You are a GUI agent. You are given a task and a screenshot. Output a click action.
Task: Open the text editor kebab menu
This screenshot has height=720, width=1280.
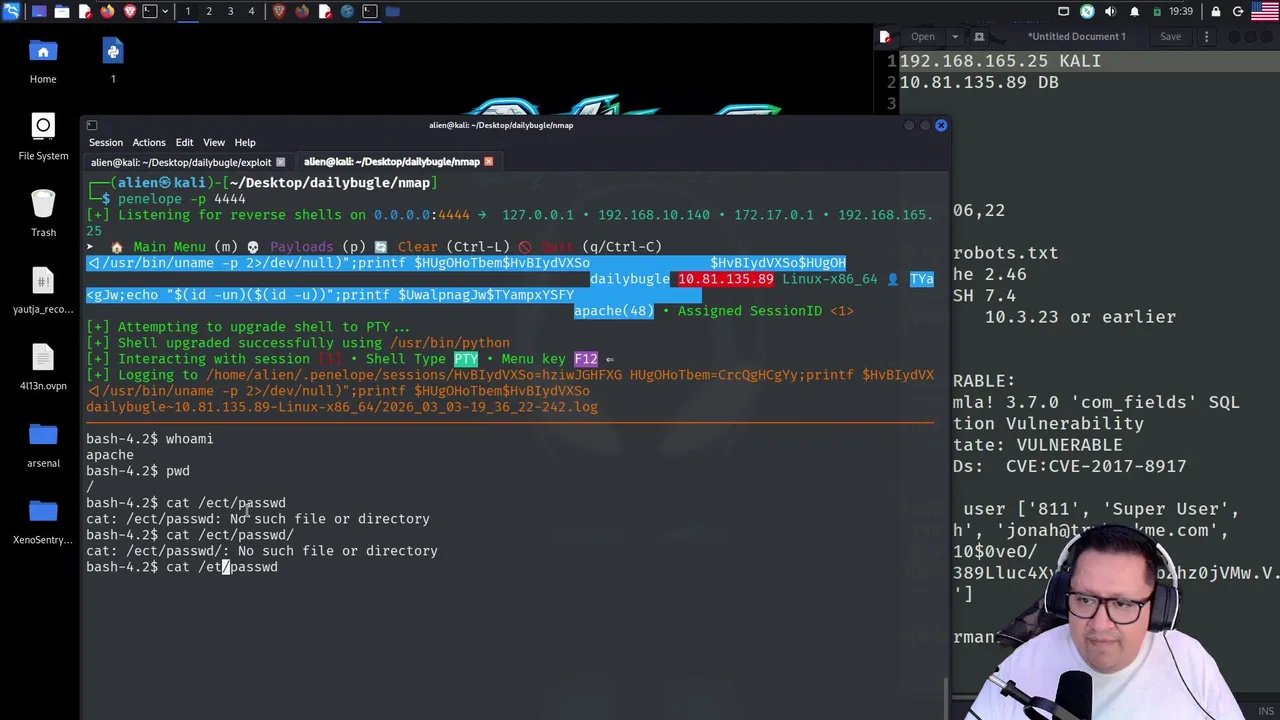coord(1206,37)
